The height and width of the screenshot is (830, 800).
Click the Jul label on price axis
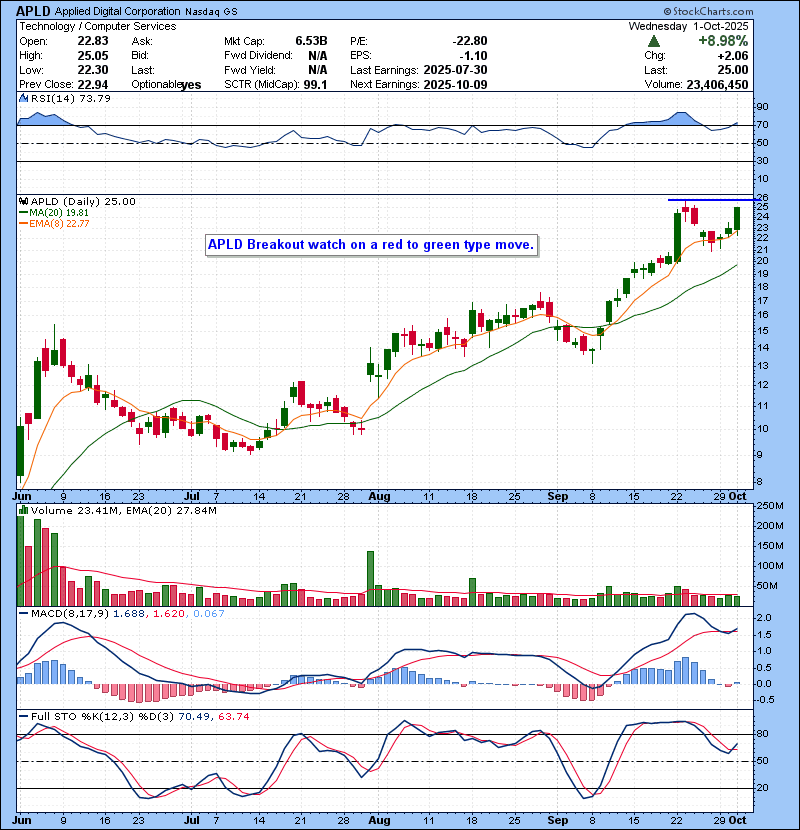coord(192,497)
